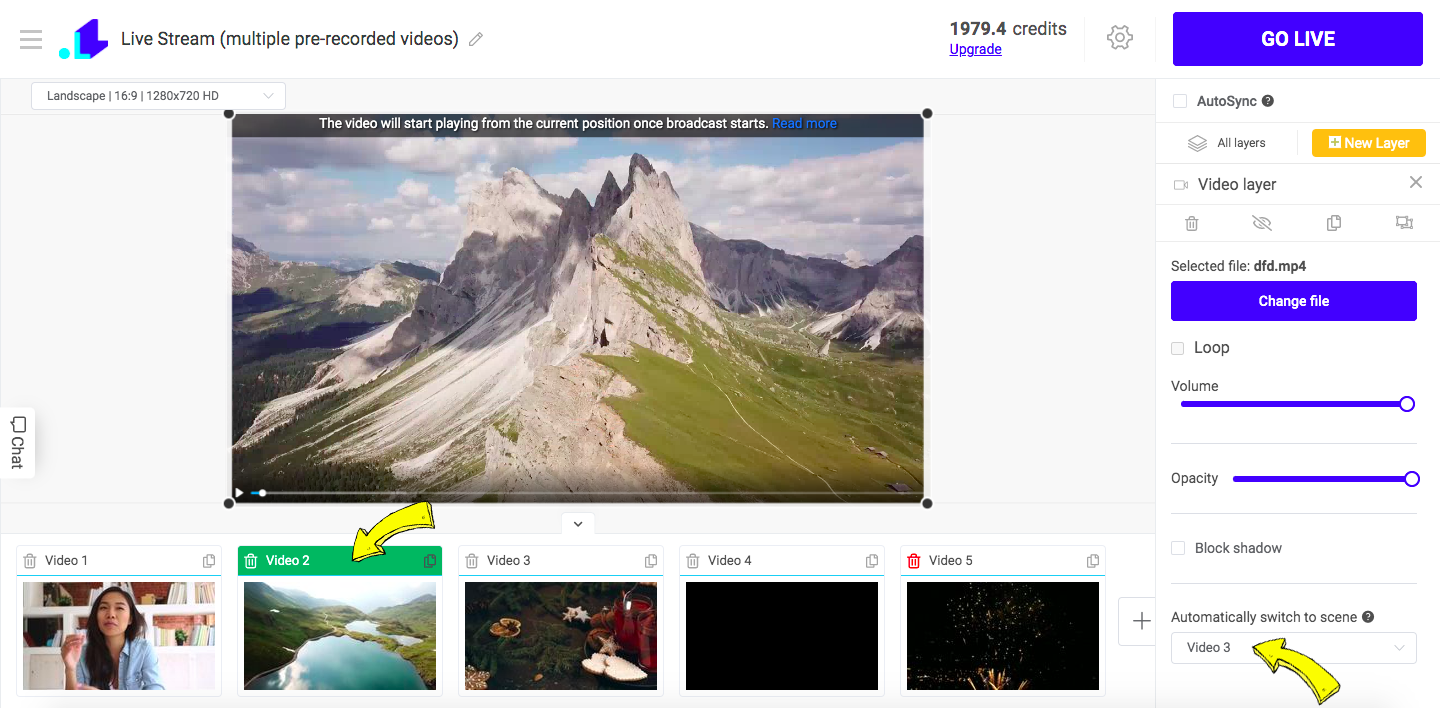Click the Upgrade credits link
Screen dimensions: 1440x708
pyautogui.click(x=975, y=49)
